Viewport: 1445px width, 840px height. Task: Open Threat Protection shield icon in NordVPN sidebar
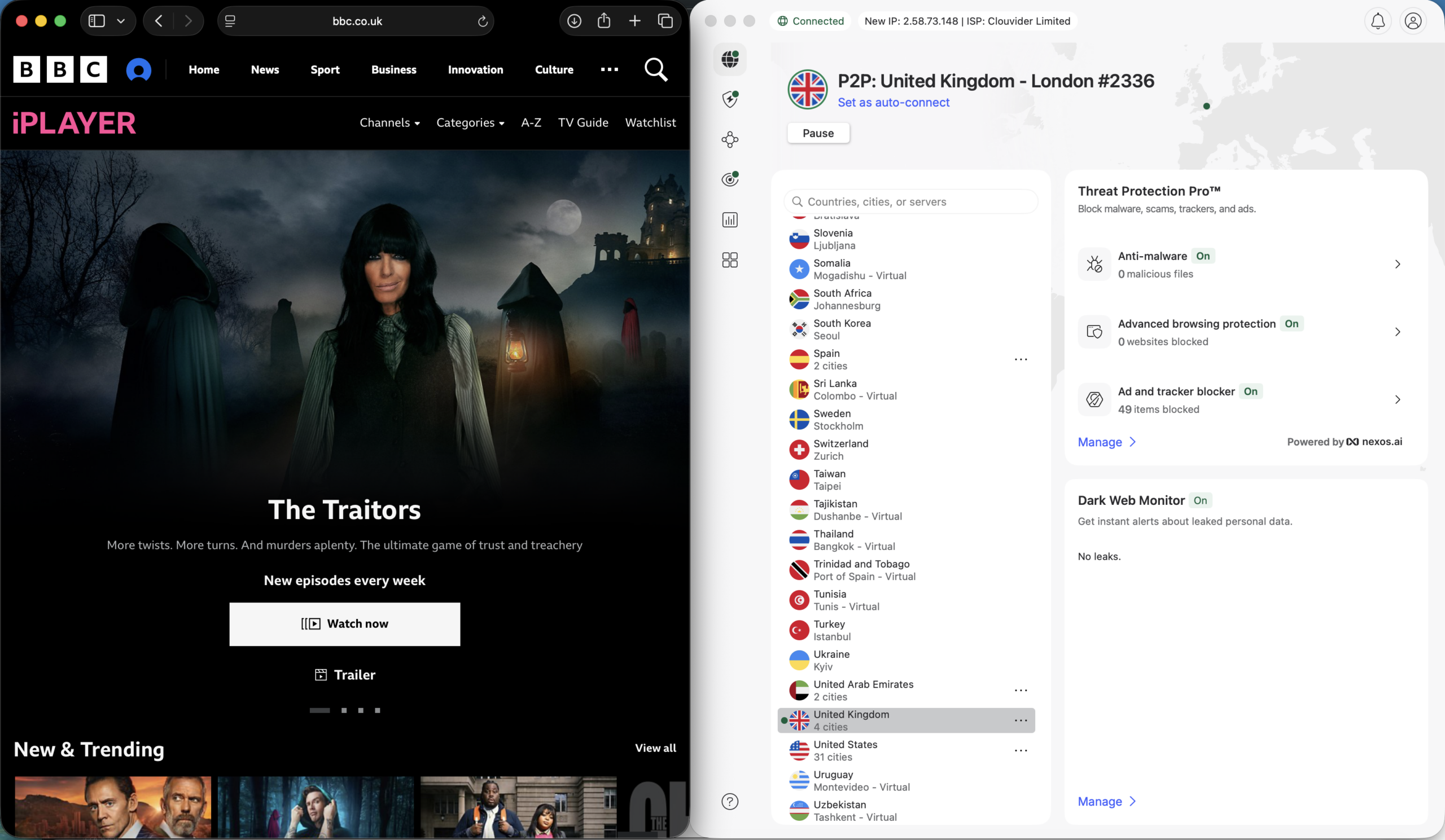(x=730, y=99)
